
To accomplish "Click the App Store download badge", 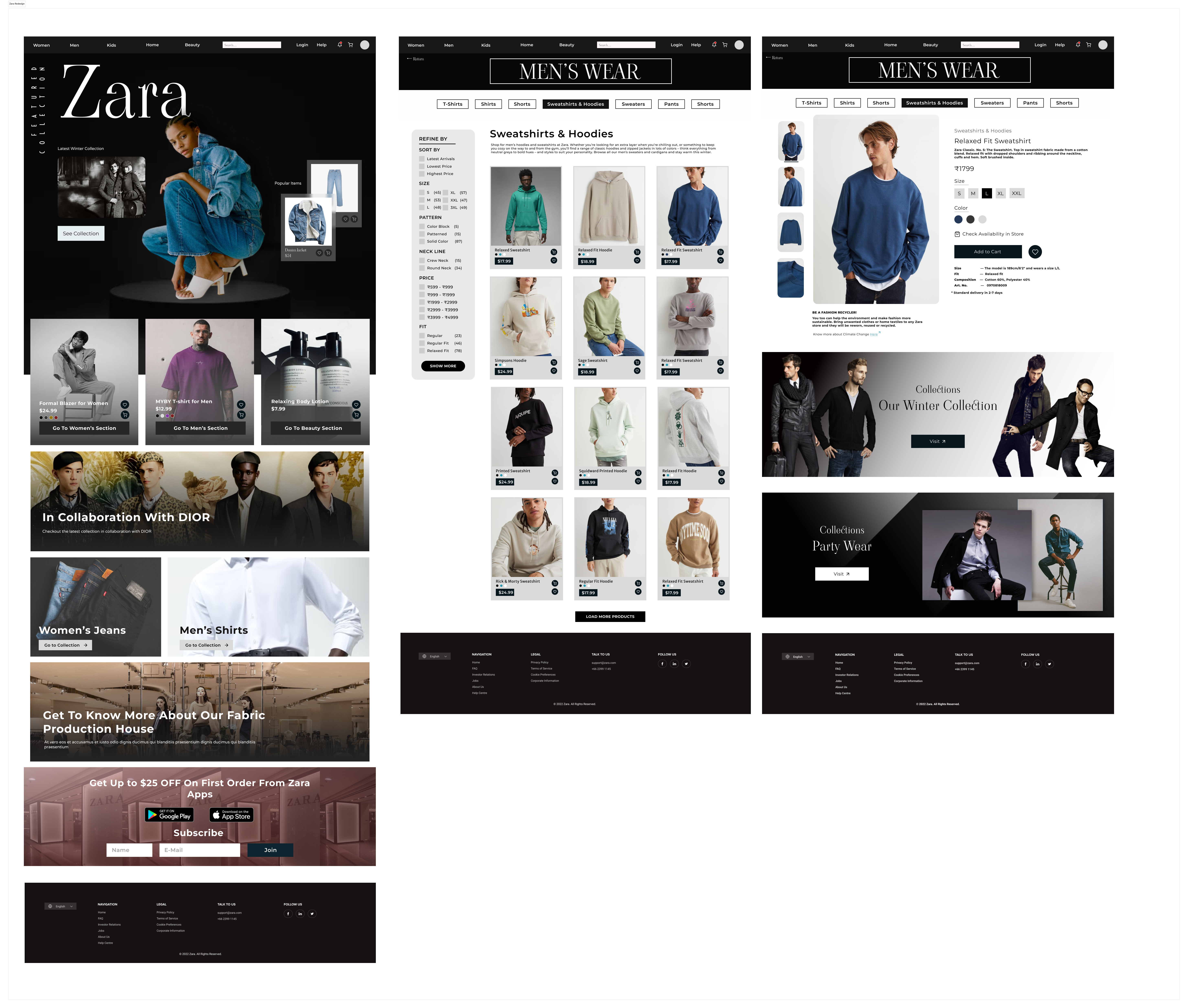I will (231, 815).
